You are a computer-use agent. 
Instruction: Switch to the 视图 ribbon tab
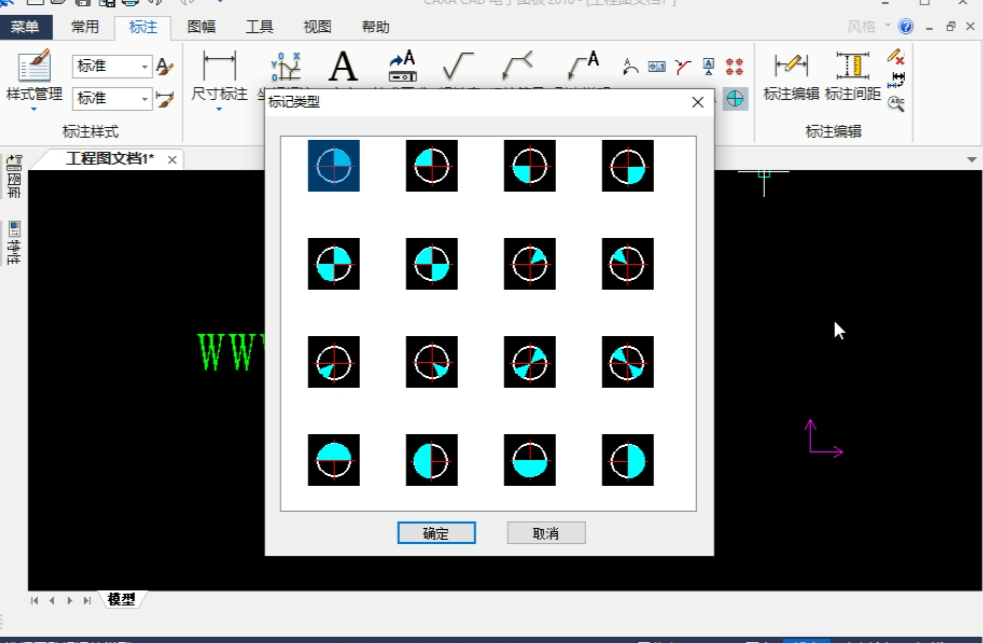click(x=317, y=27)
